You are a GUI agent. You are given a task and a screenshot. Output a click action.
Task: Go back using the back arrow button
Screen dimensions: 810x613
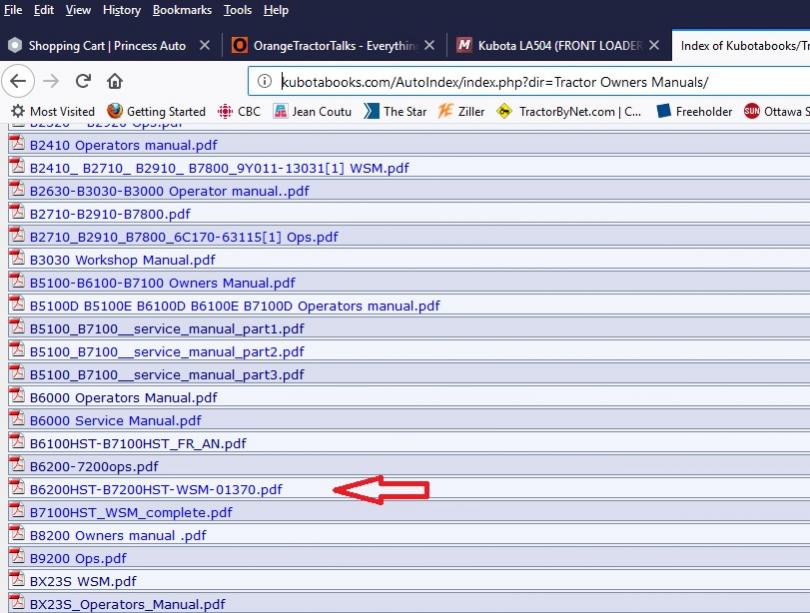point(18,81)
